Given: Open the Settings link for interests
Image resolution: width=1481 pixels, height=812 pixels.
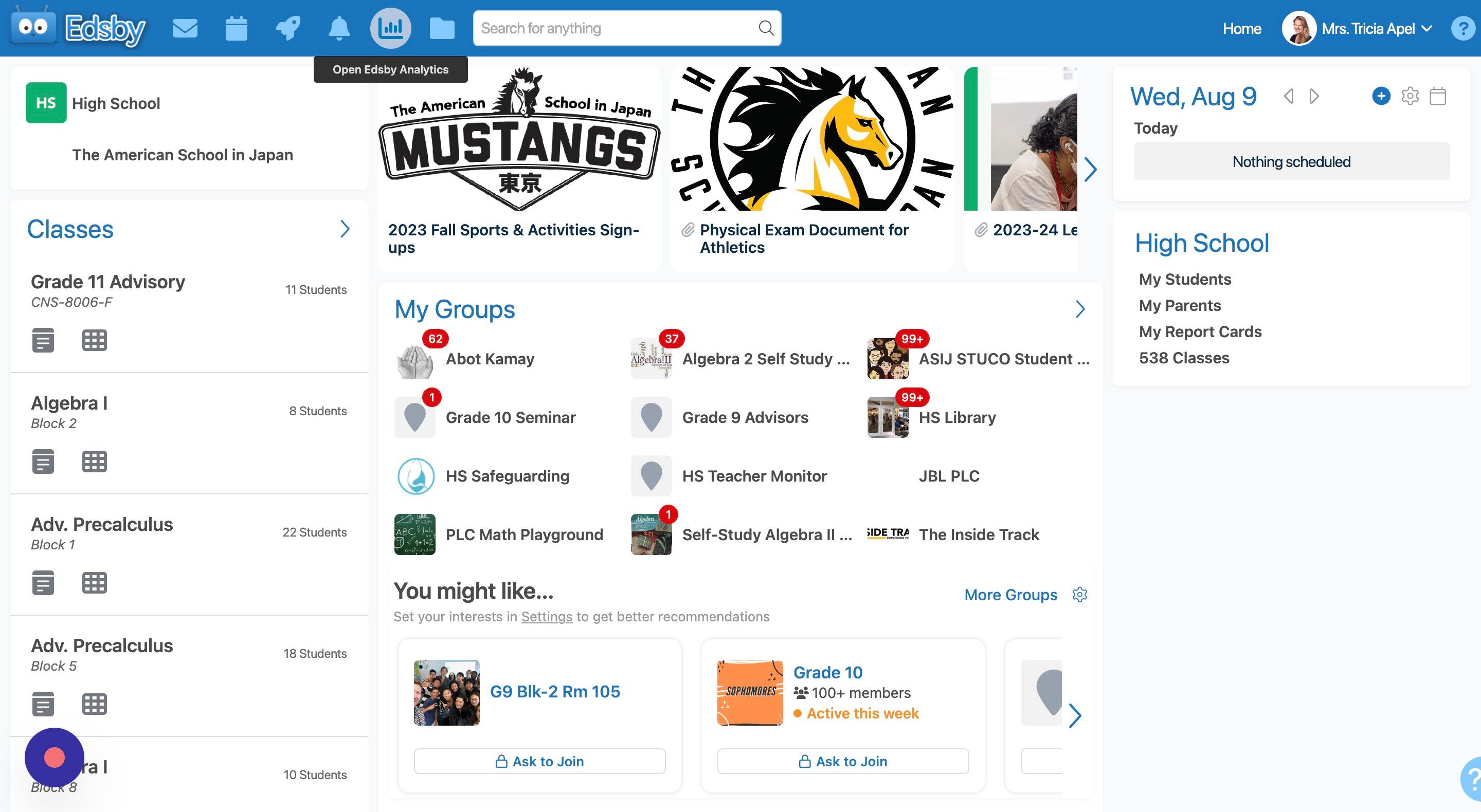Looking at the screenshot, I should pos(547,617).
